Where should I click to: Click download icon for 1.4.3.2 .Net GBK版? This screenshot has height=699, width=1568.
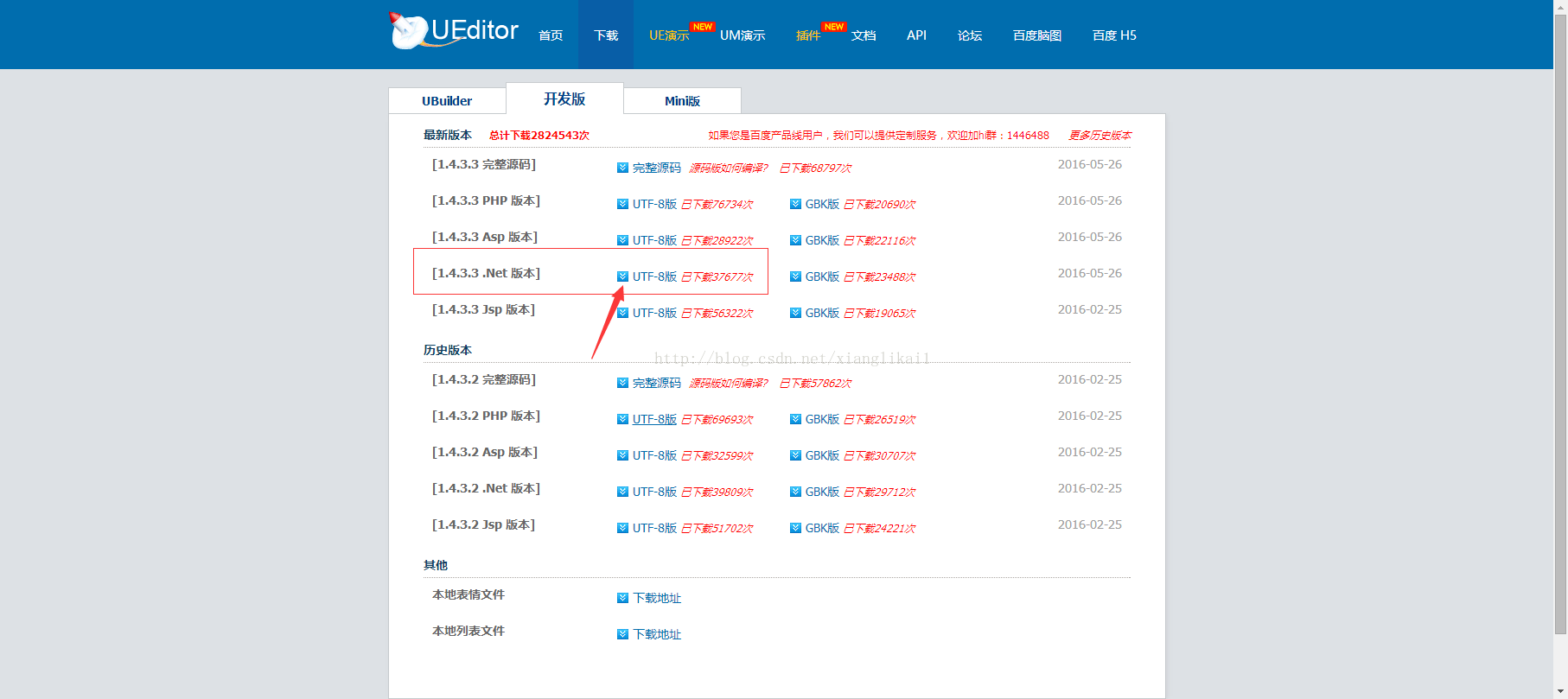point(795,492)
